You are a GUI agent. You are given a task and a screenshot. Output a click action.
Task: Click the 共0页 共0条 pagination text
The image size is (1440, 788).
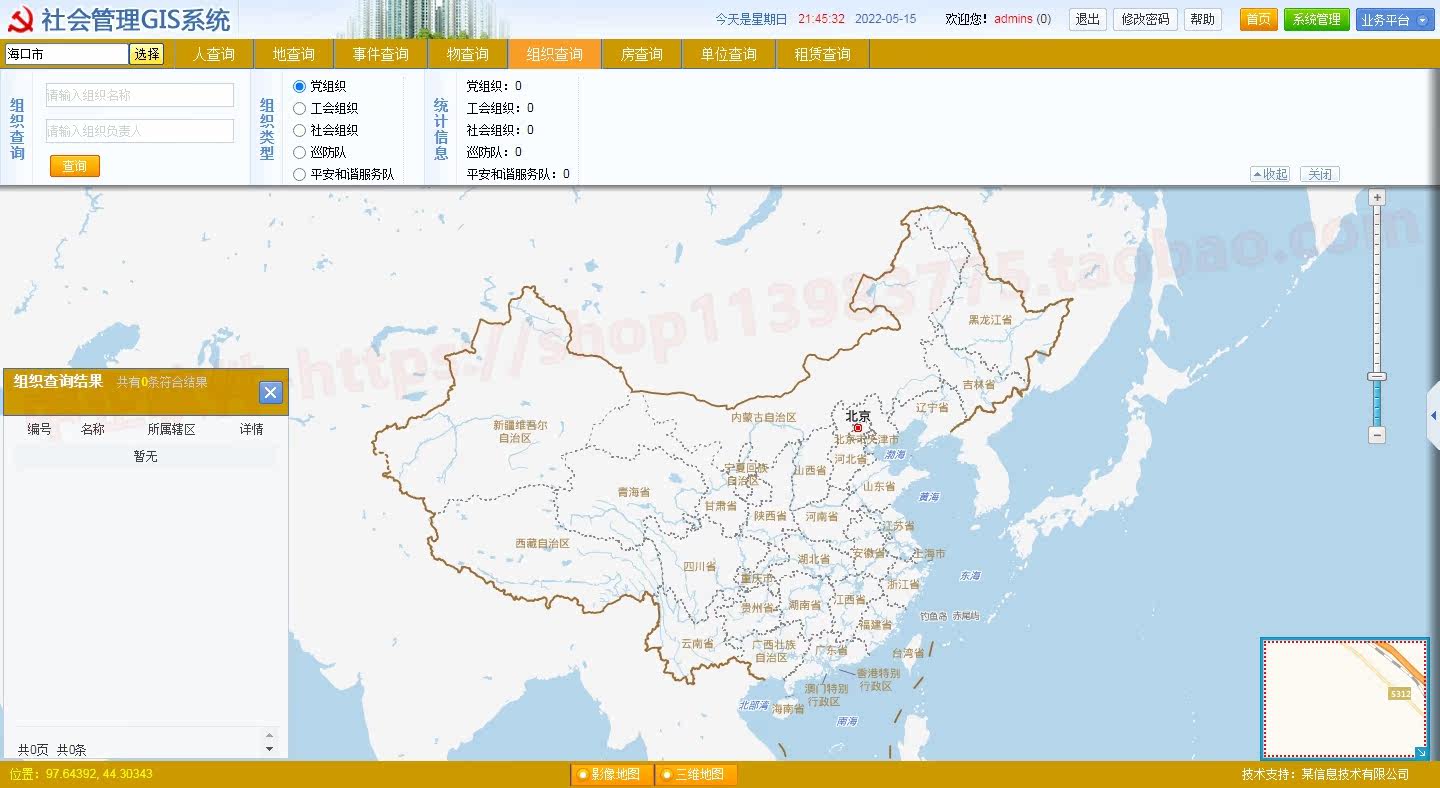tap(52, 750)
